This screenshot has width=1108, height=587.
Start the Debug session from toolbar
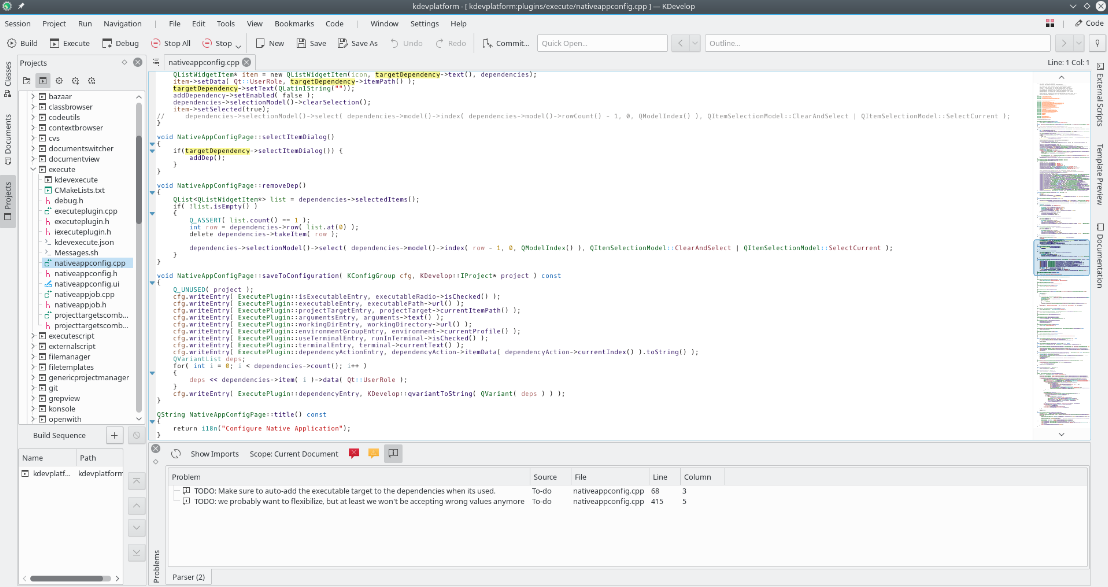click(x=119, y=43)
